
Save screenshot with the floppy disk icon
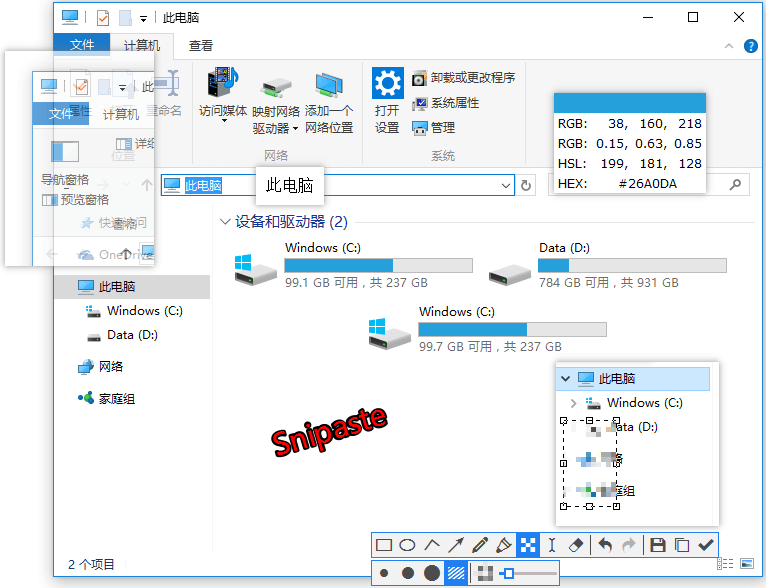(x=658, y=545)
